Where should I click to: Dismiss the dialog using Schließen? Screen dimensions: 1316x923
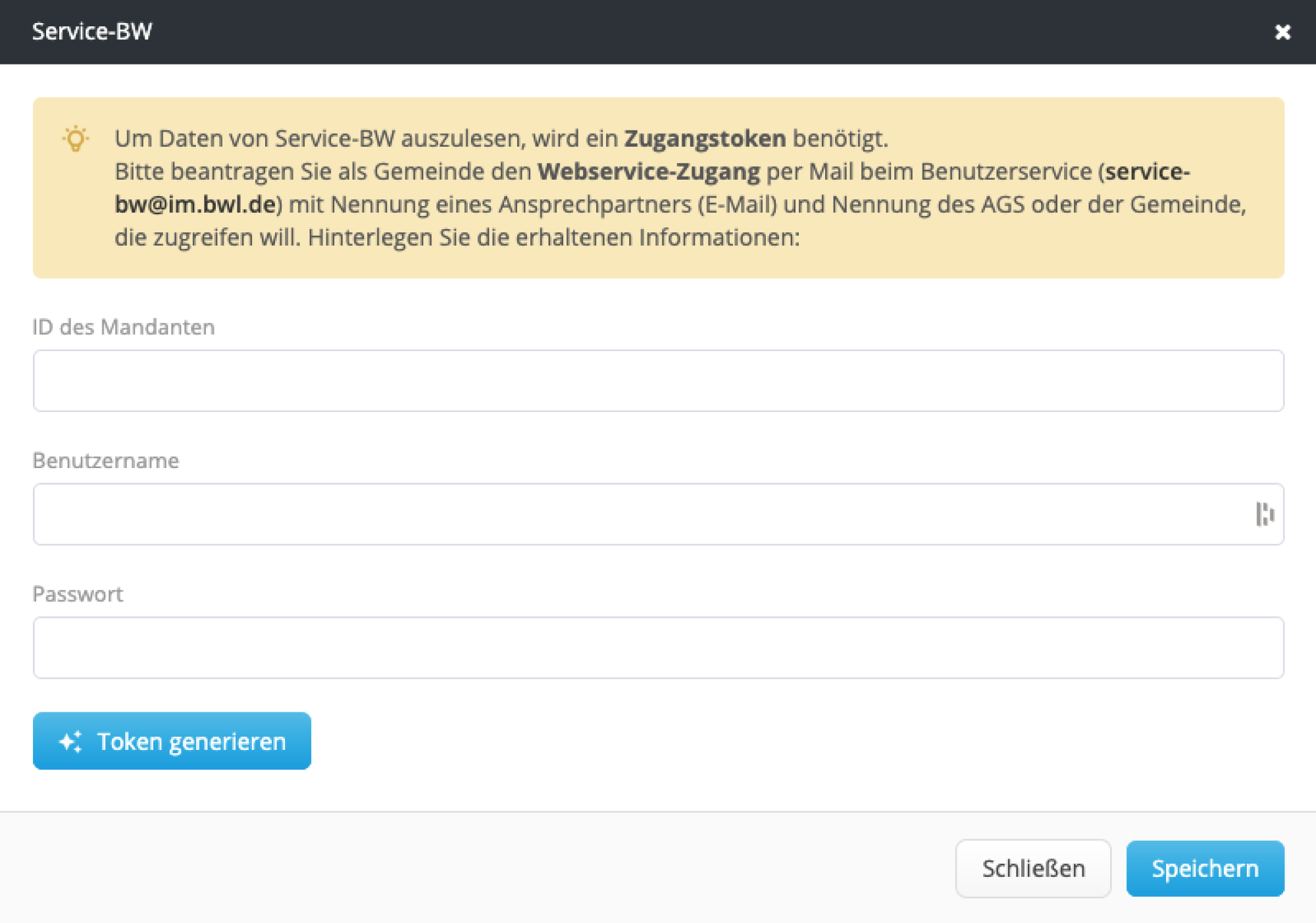(1033, 868)
